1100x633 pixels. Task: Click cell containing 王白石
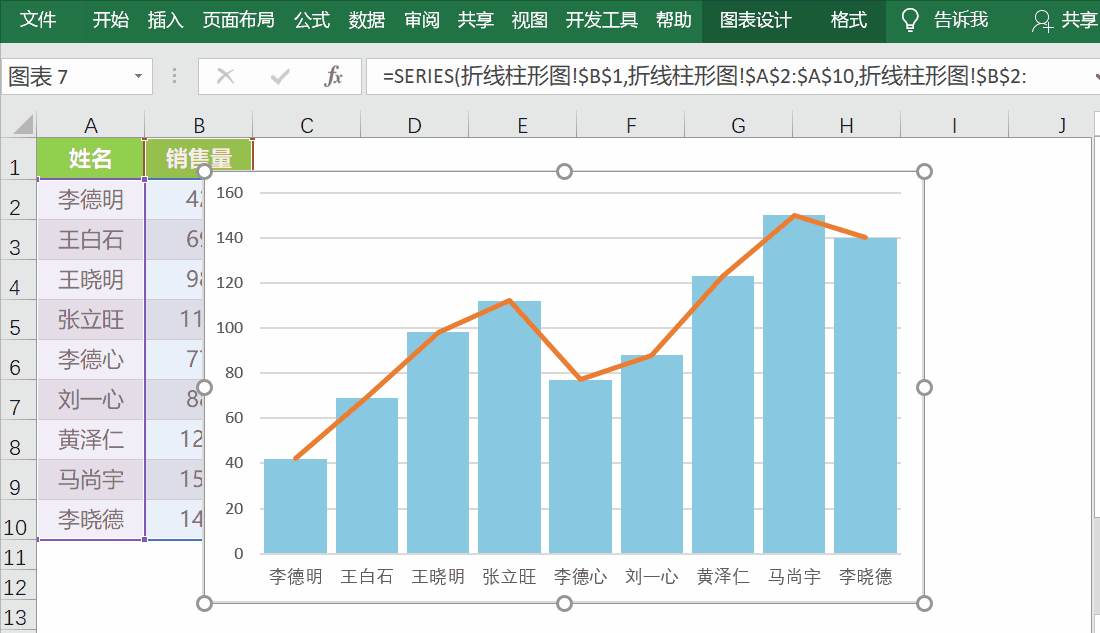[x=90, y=239]
